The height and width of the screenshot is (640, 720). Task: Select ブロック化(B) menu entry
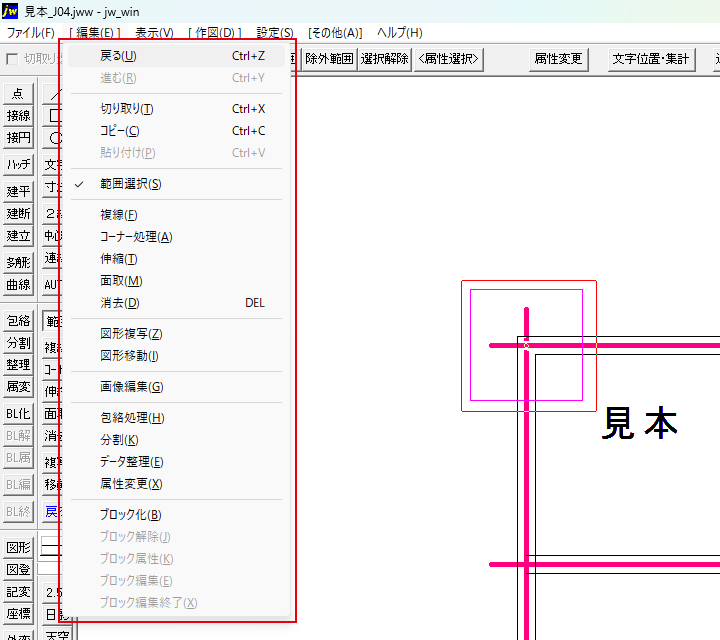tap(176, 515)
